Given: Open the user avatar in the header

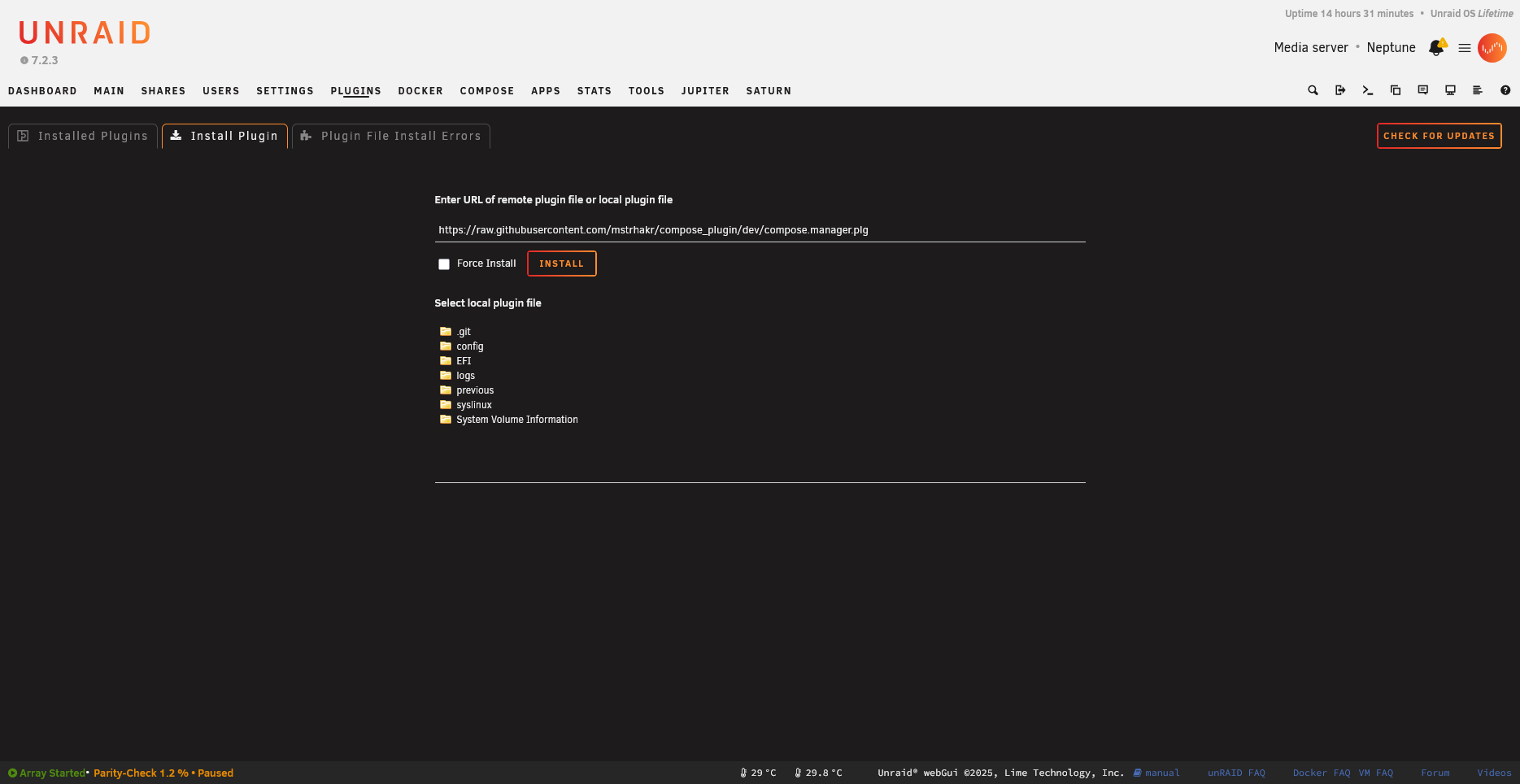Looking at the screenshot, I should [x=1493, y=48].
